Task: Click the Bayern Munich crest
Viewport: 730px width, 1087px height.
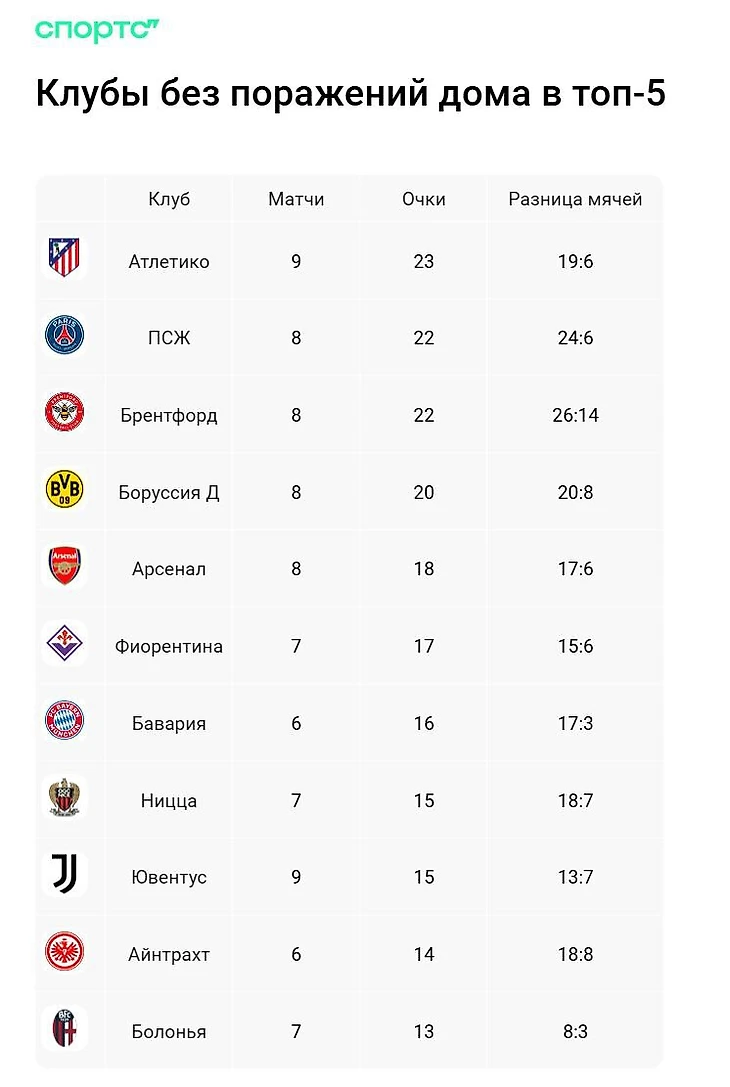Action: click(x=65, y=720)
